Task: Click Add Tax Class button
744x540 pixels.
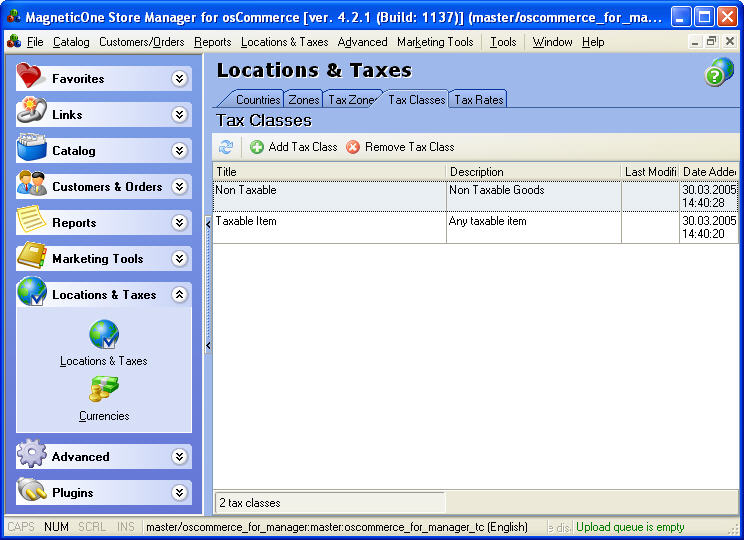Action: click(x=294, y=147)
